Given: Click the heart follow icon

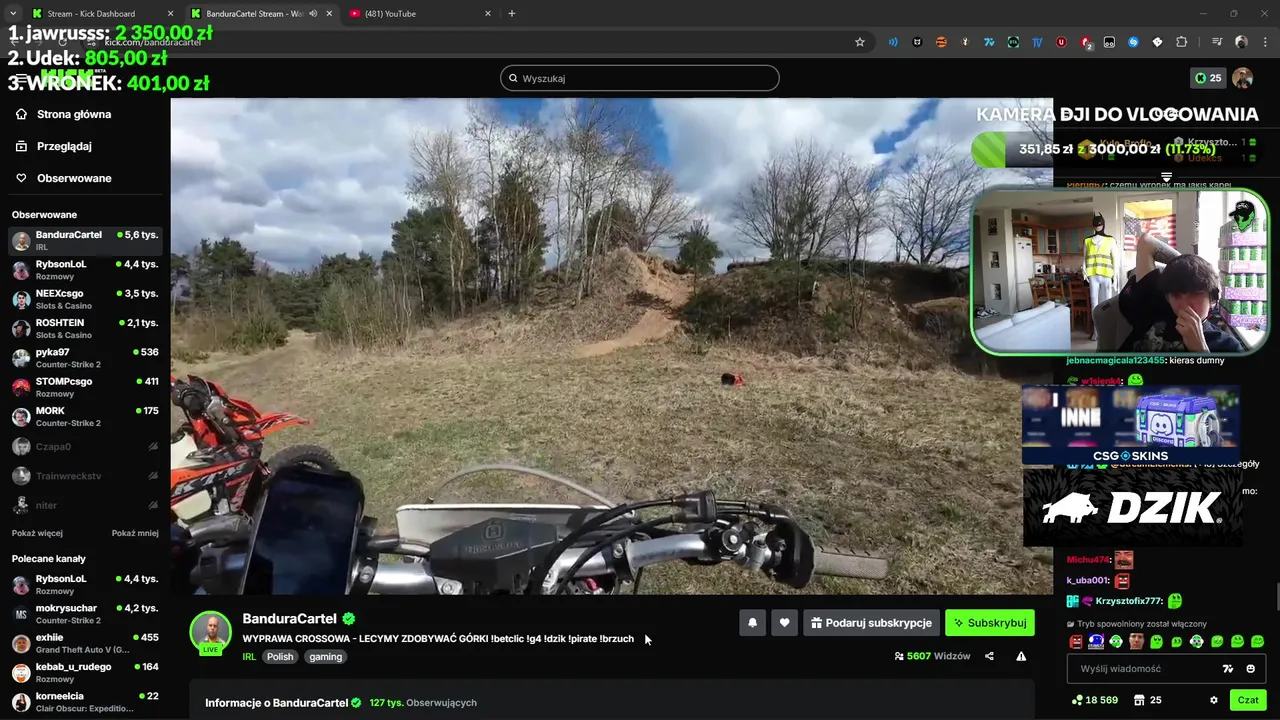Looking at the screenshot, I should tap(784, 623).
